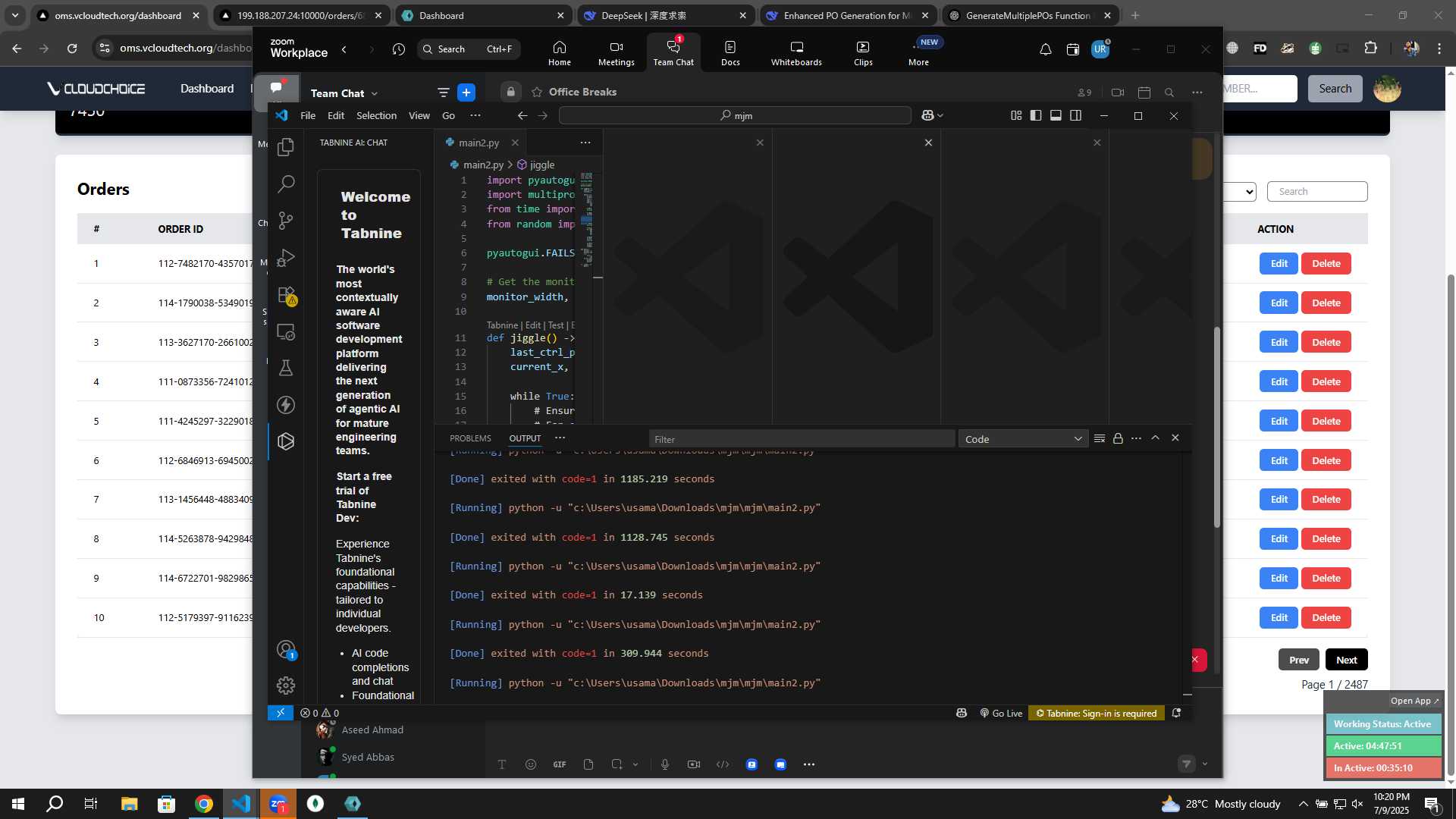
Task: Click the output Filter input field
Action: click(x=801, y=439)
